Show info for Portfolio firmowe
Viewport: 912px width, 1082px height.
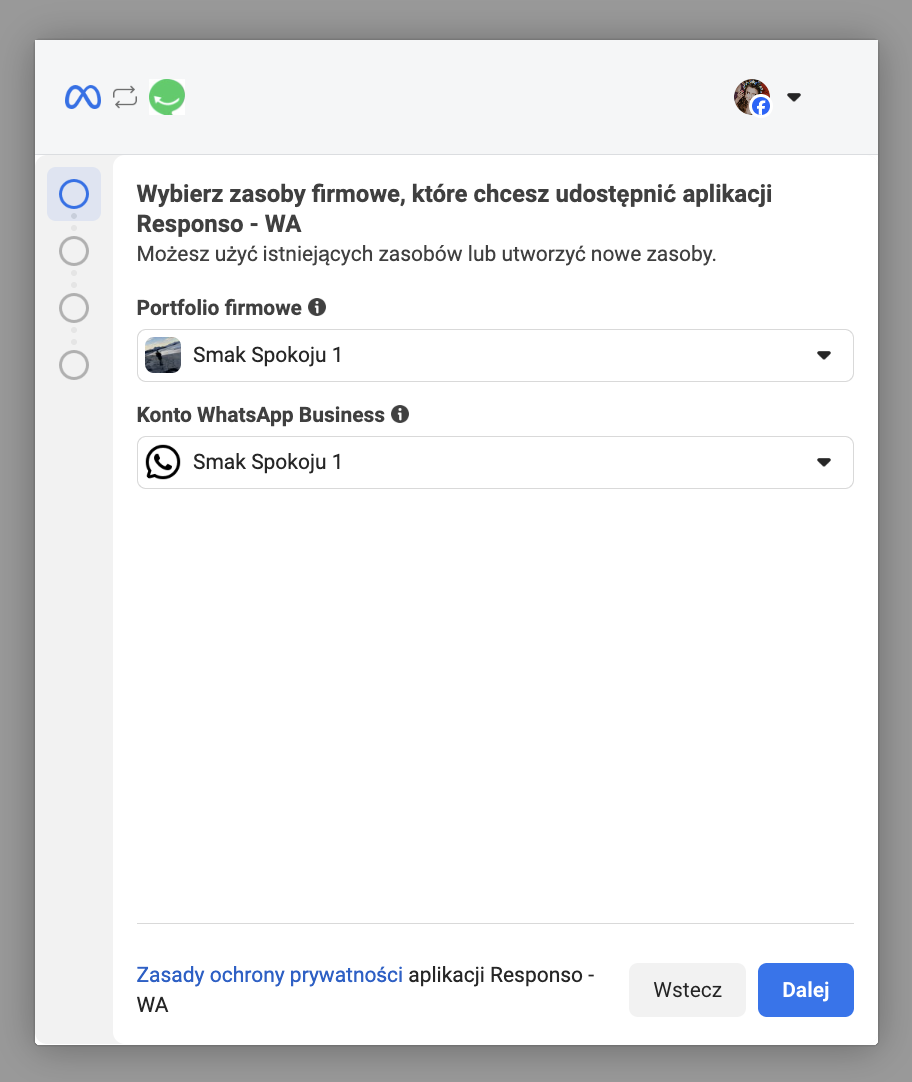(317, 307)
